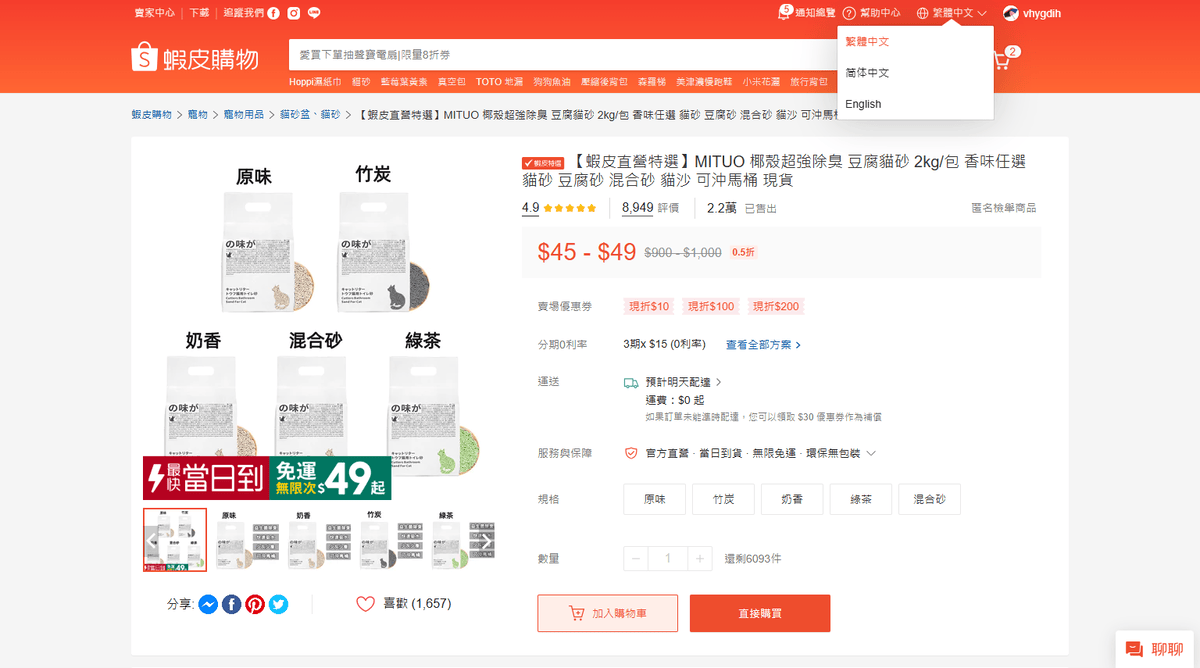The width and height of the screenshot is (1200, 668).
Task: Increase quantity with the plus button
Action: [x=701, y=559]
